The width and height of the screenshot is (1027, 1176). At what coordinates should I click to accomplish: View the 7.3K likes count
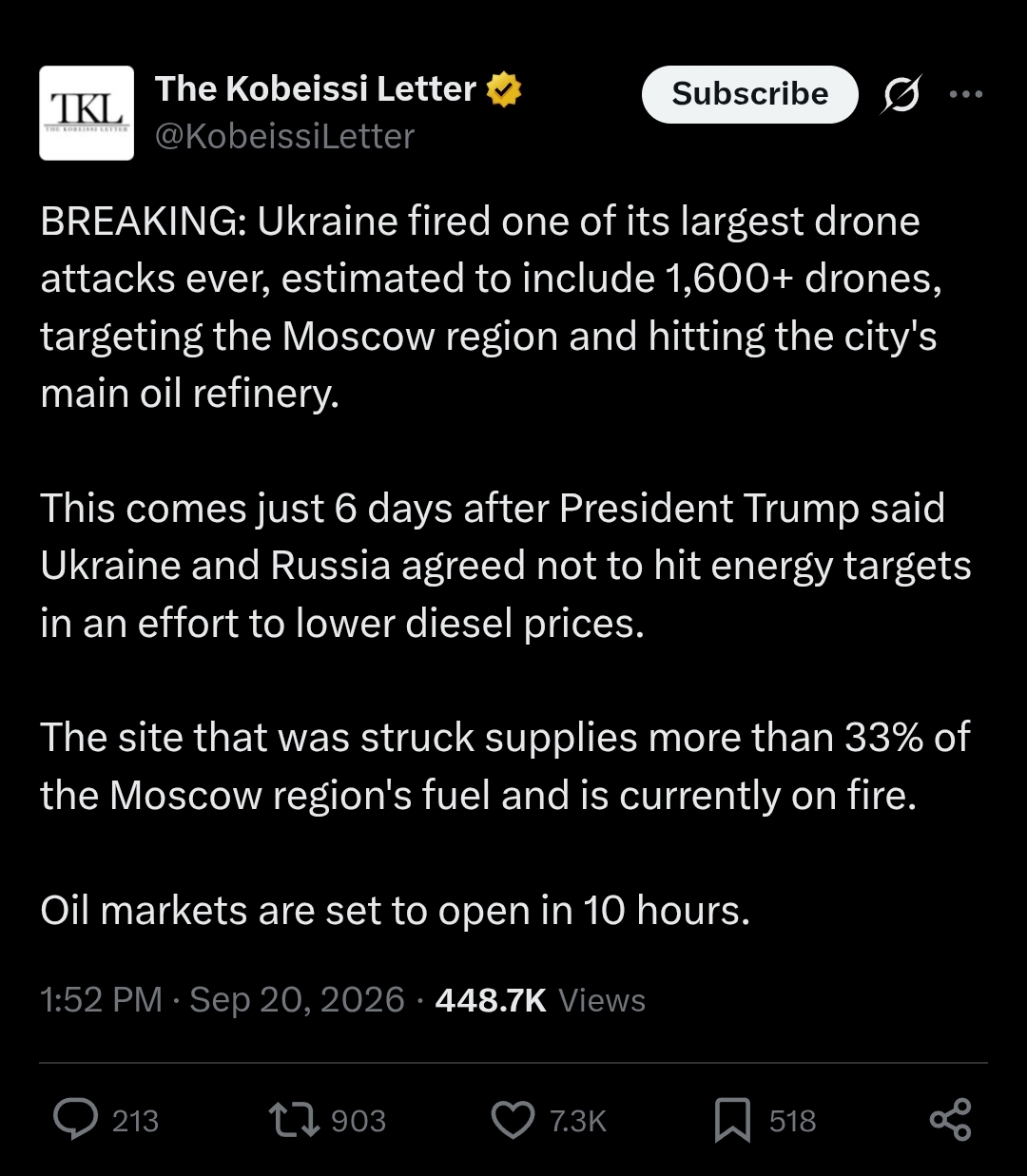click(578, 1121)
